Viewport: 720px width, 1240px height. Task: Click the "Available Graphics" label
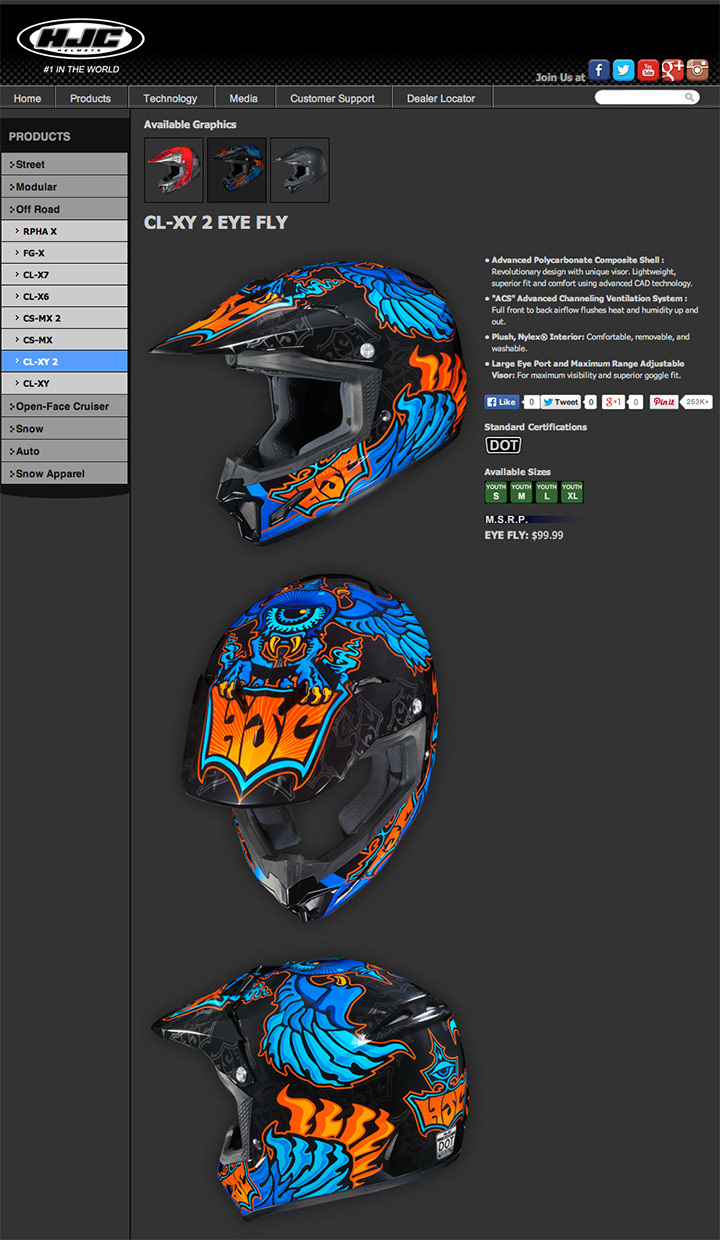tap(190, 125)
